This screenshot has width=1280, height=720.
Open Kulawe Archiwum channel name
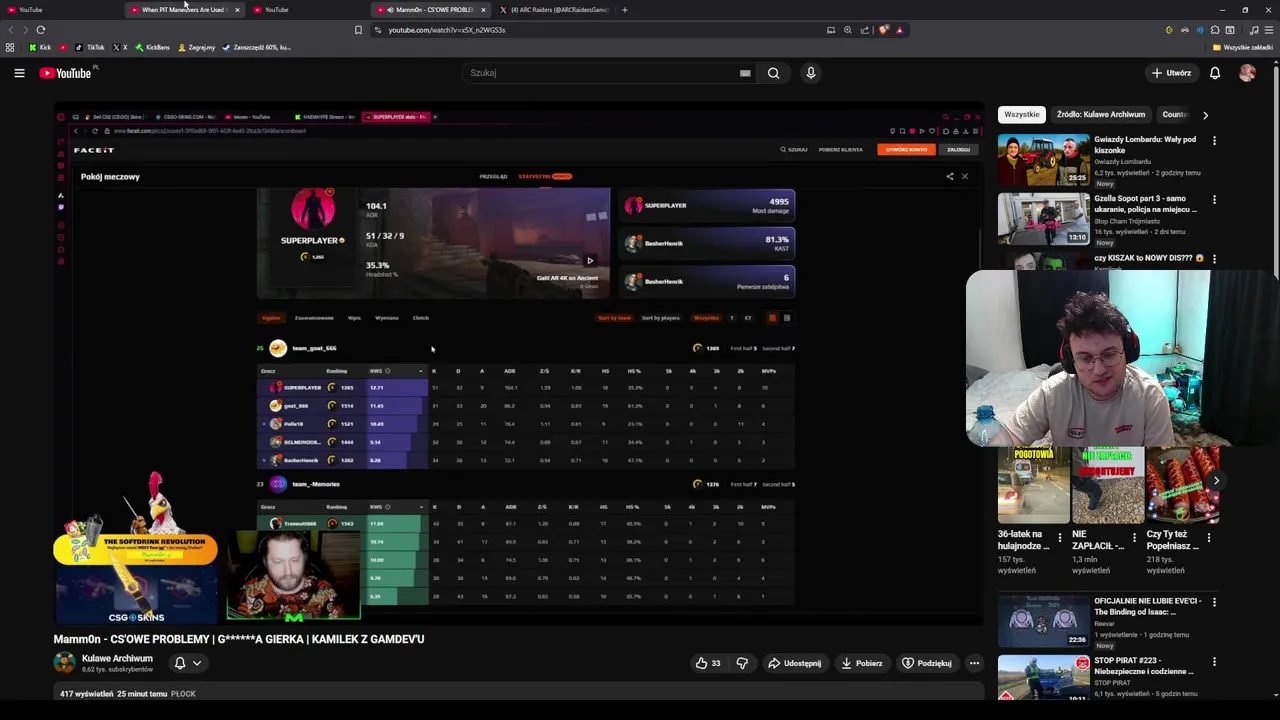click(117, 658)
